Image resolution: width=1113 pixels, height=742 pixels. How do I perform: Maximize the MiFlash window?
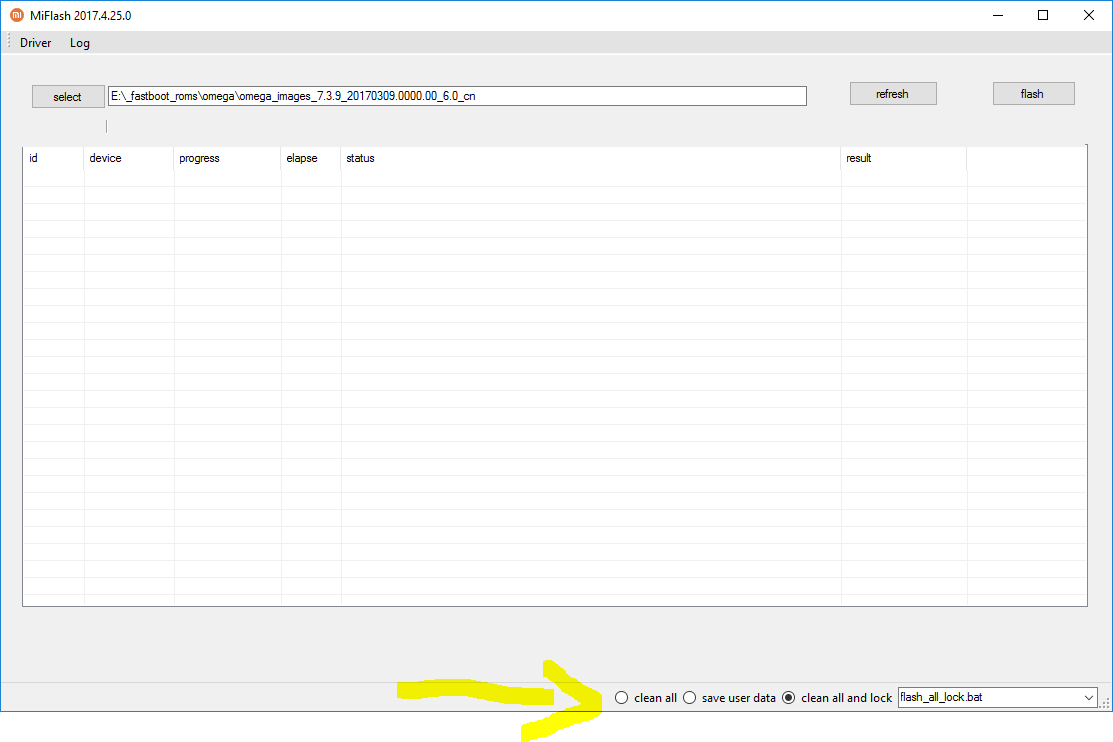click(1043, 15)
